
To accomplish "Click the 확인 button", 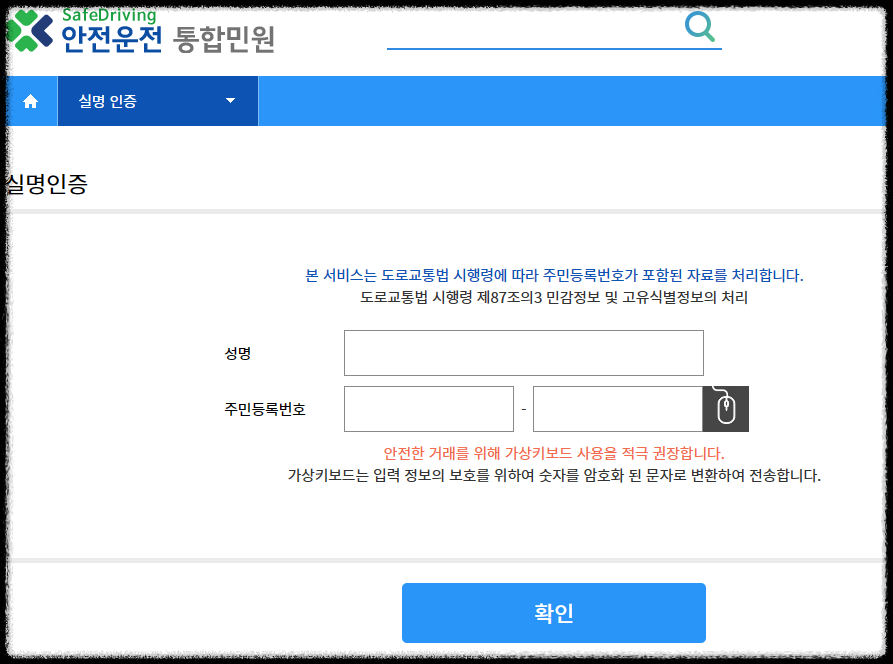I will pyautogui.click(x=554, y=613).
